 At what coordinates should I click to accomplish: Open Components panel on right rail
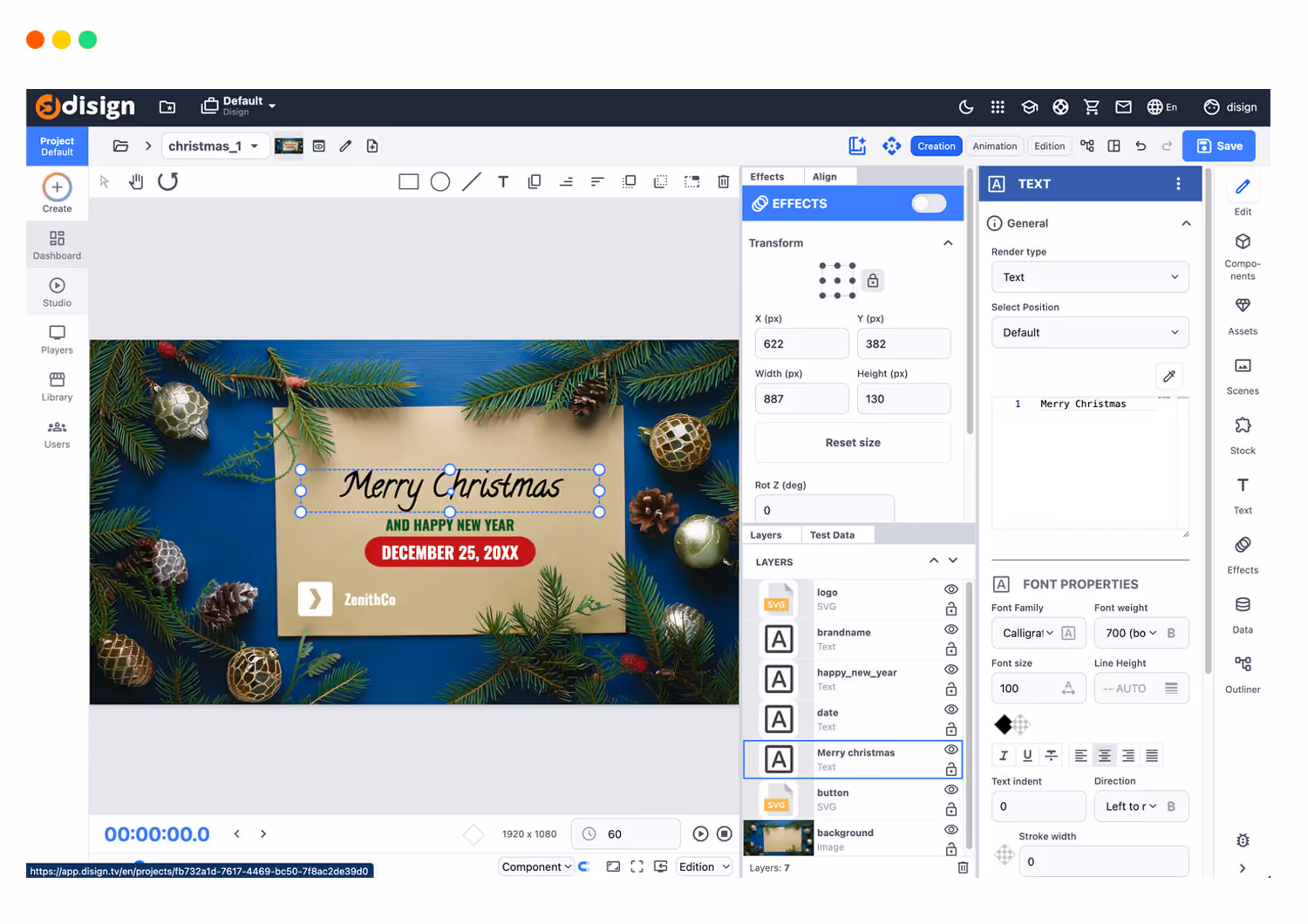pos(1243,256)
